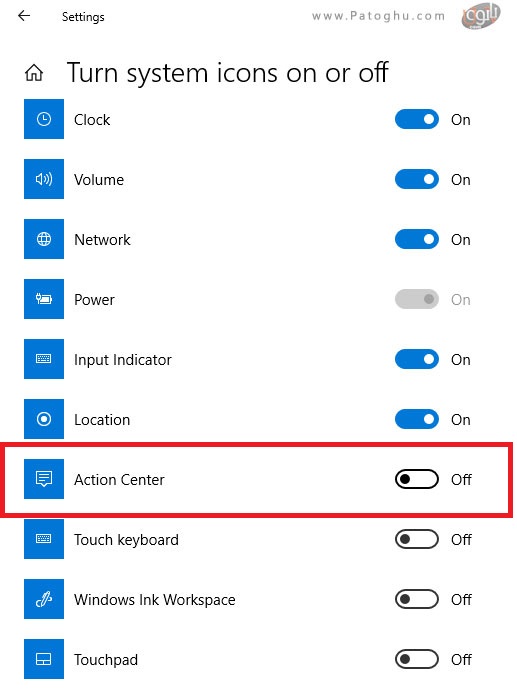This screenshot has height=699, width=517.
Task: Click the Network globe icon
Action: pos(44,239)
